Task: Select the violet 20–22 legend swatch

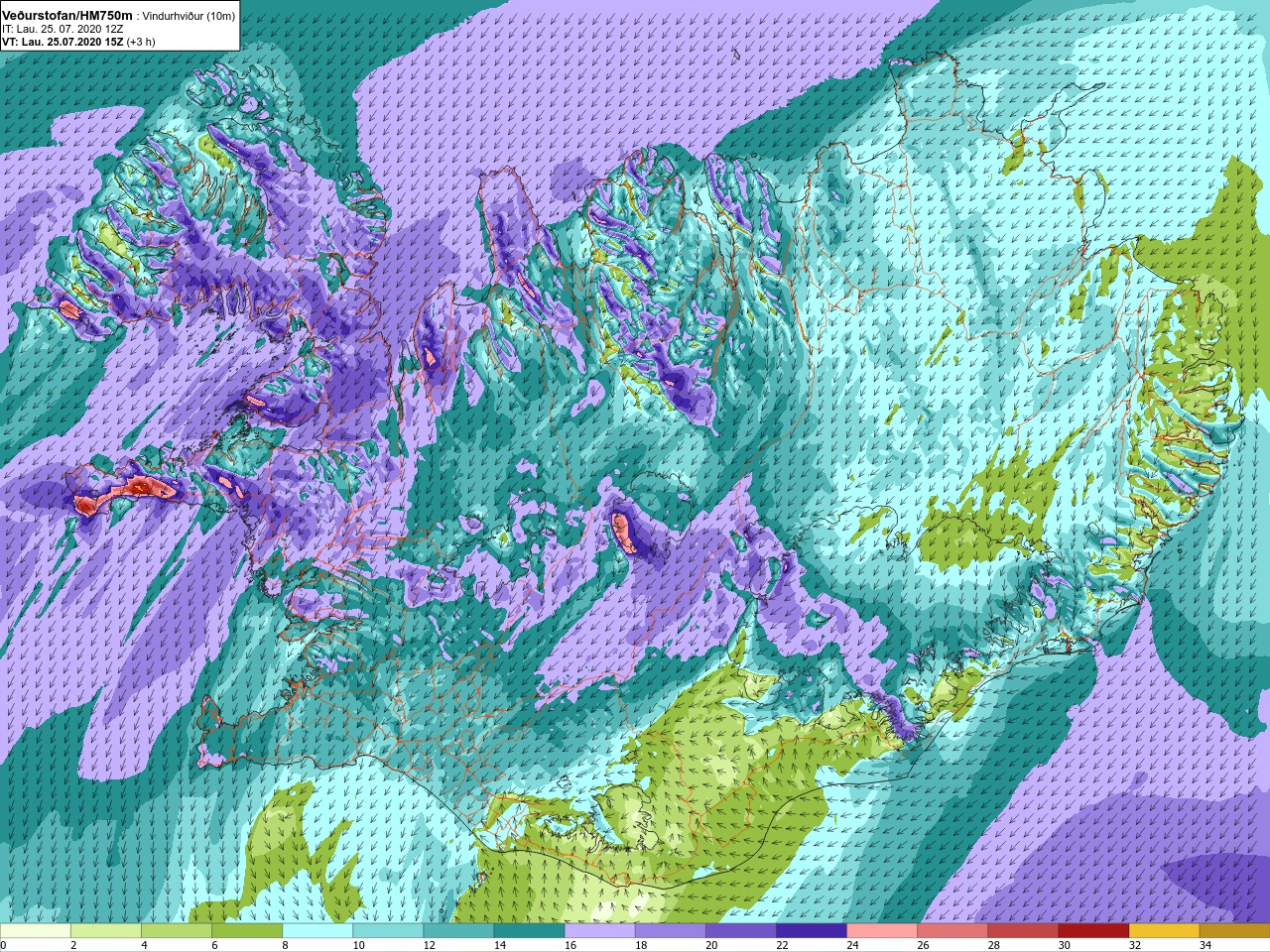Action: tap(740, 932)
